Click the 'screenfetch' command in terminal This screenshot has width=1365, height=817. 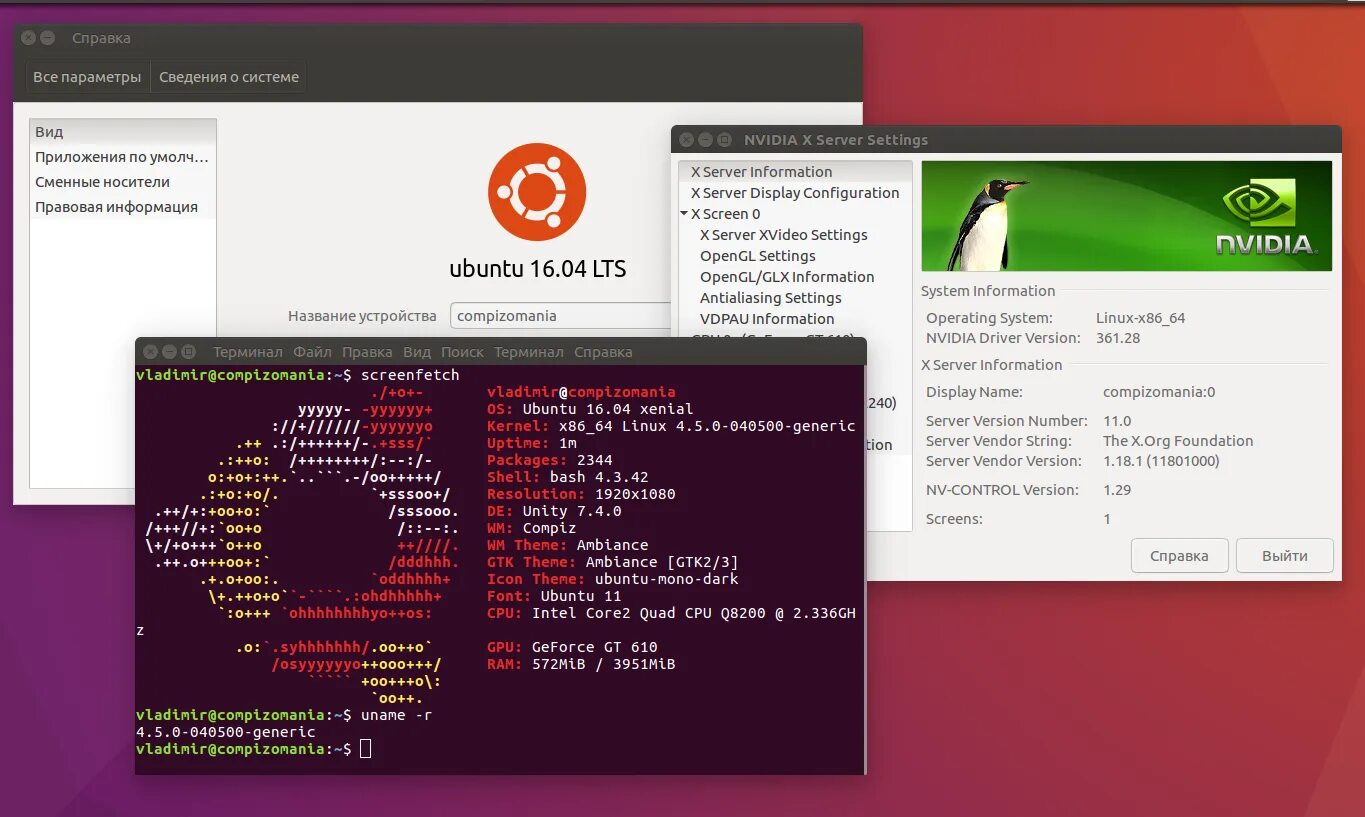[410, 375]
